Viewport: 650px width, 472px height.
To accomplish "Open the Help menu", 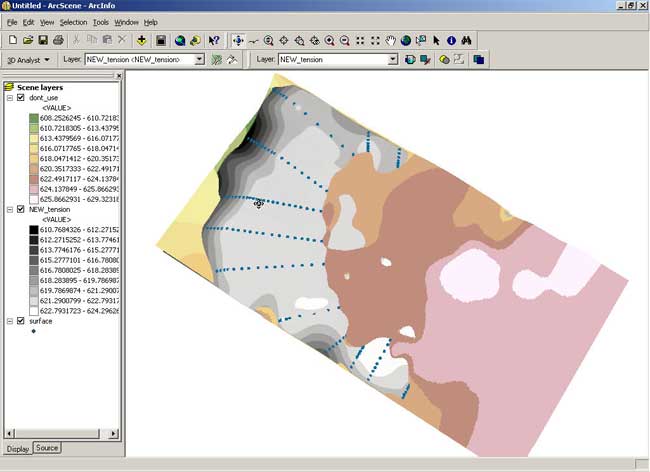I will click(x=150, y=22).
